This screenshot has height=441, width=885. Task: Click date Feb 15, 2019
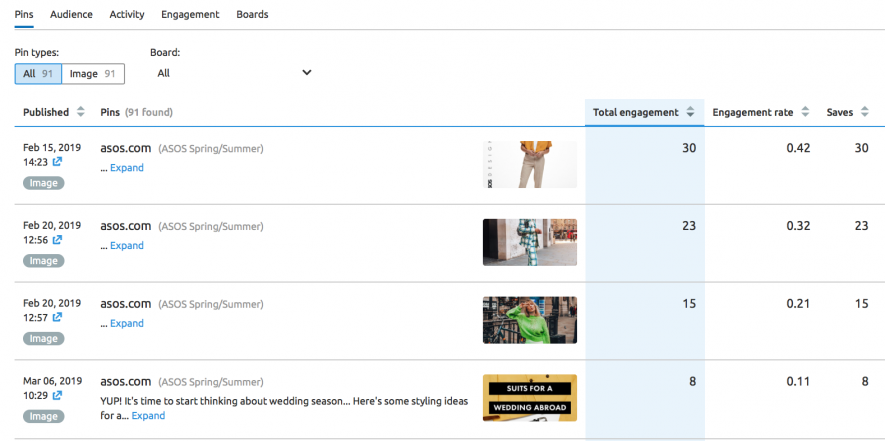click(x=52, y=147)
